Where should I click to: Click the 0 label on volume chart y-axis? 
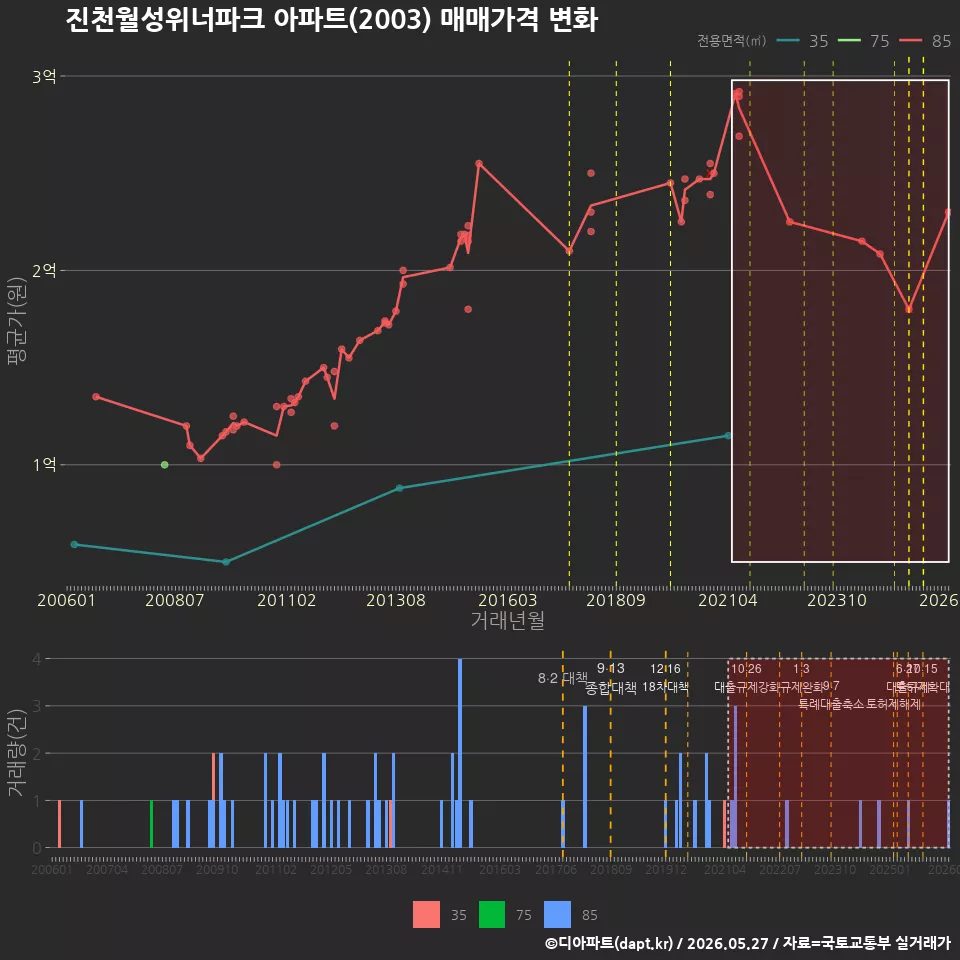pos(37,848)
